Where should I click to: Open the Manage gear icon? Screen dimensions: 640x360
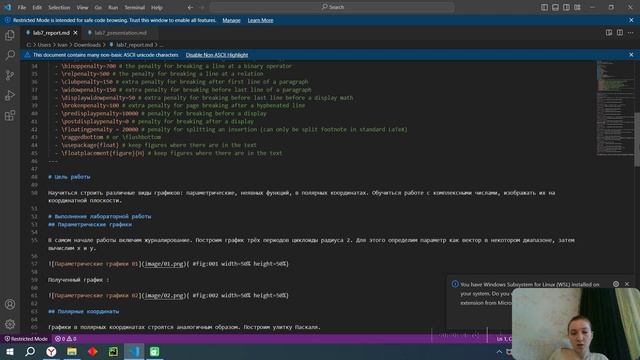10,324
